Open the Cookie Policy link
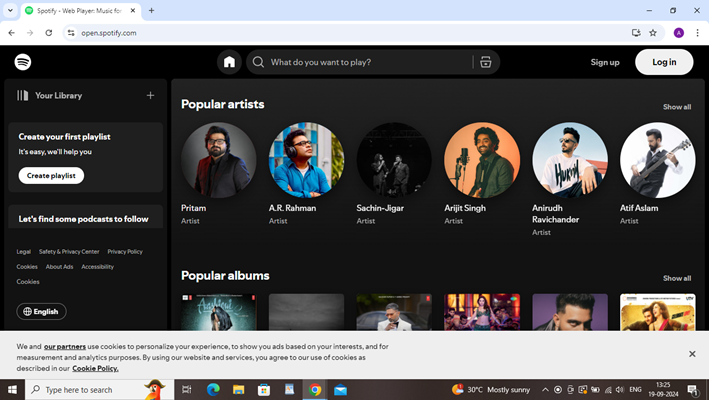Screen dimensions: 709x400 coord(95,368)
